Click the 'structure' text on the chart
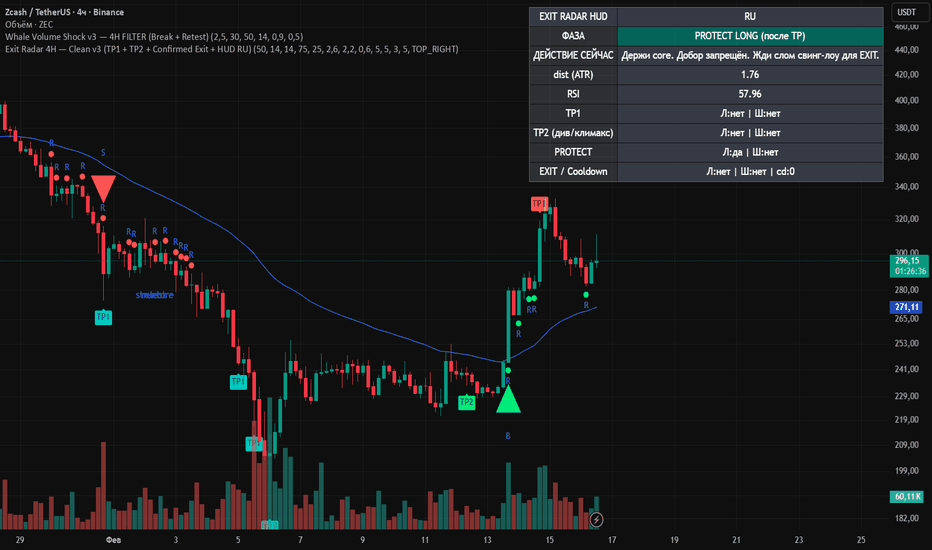 click(155, 295)
